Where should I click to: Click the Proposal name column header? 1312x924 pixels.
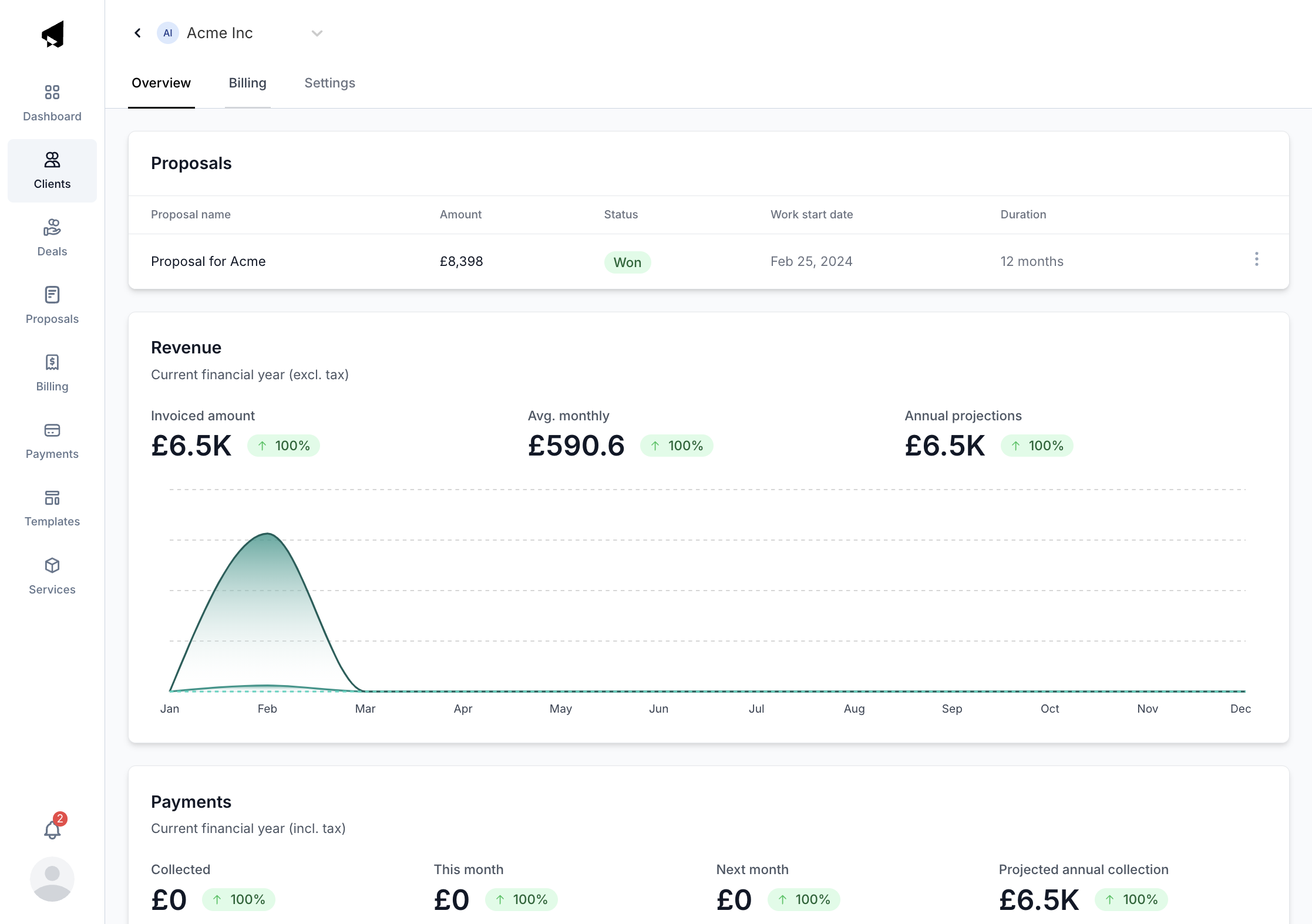tap(191, 214)
